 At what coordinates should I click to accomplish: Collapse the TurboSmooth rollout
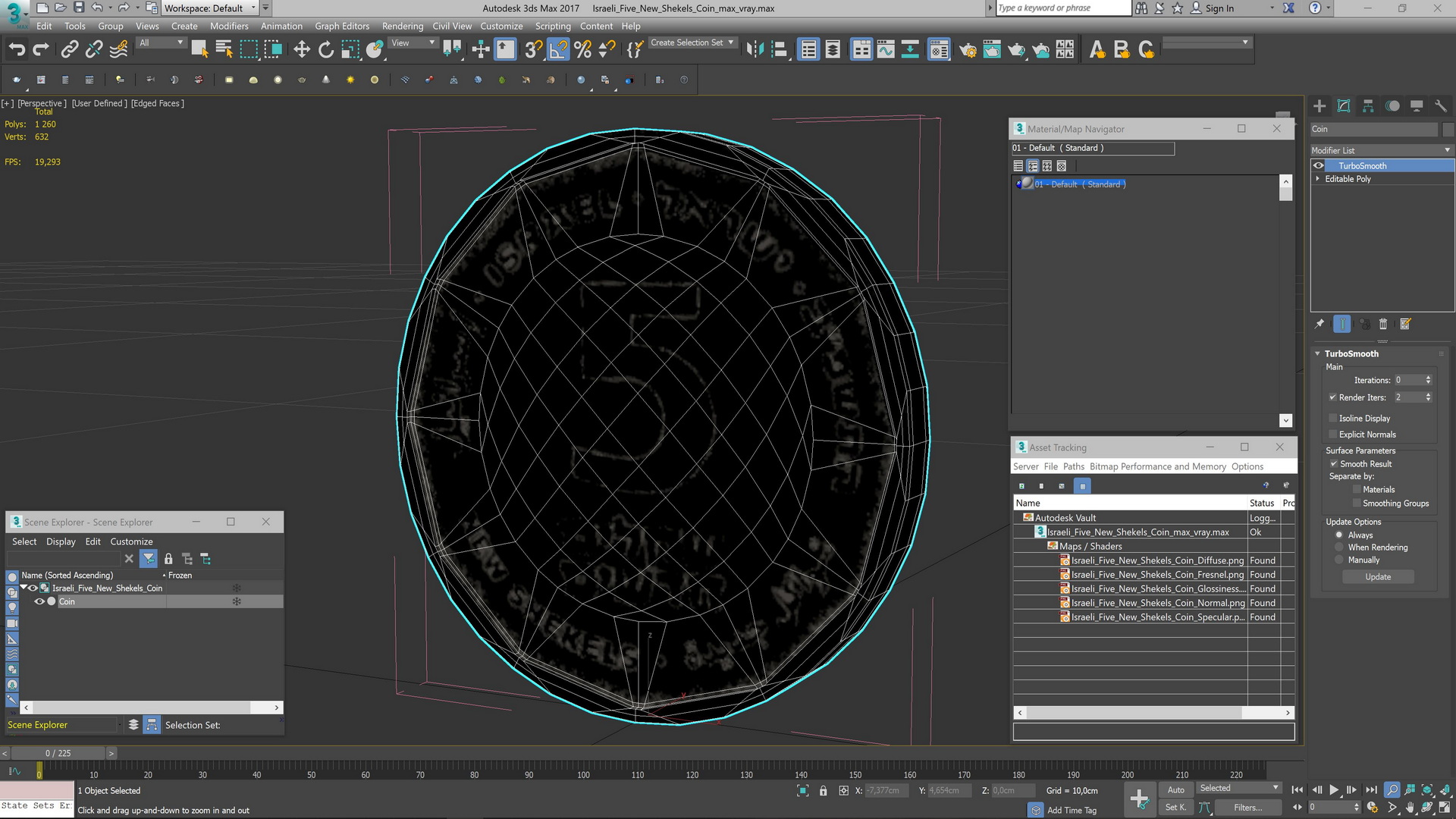click(1318, 353)
